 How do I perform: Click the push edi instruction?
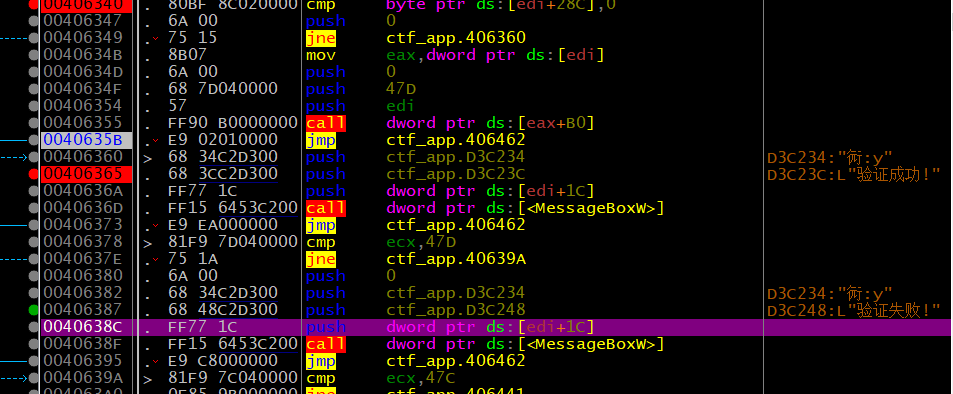pyautogui.click(x=361, y=106)
